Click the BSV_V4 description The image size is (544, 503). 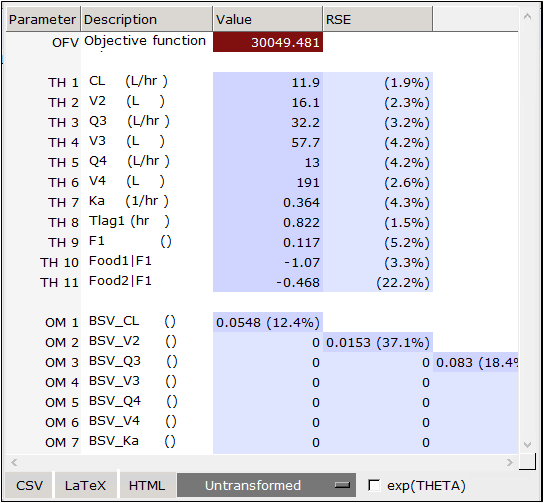tap(133, 421)
